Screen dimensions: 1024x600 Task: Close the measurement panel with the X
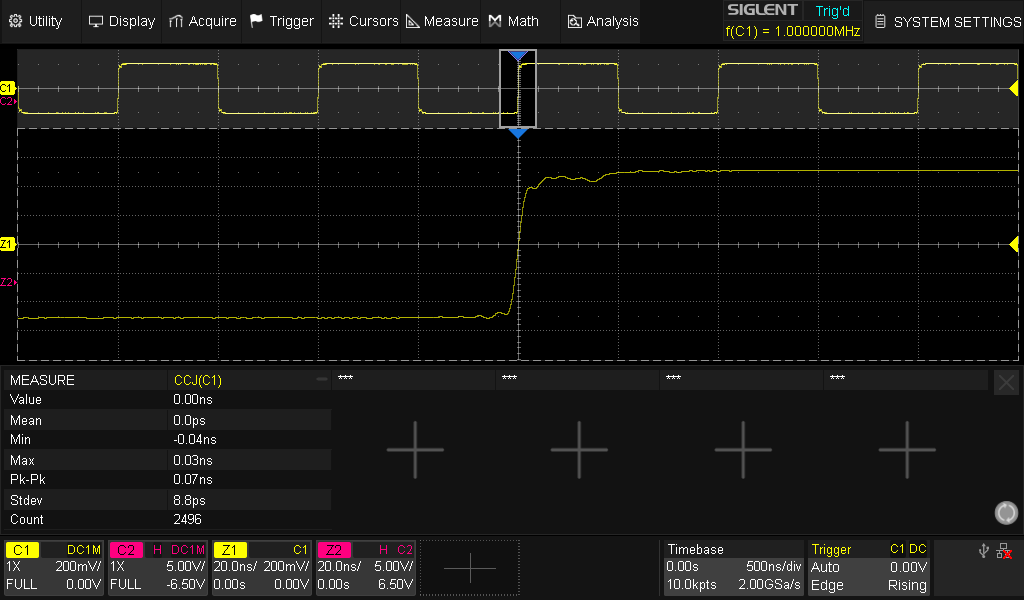coord(1006,382)
